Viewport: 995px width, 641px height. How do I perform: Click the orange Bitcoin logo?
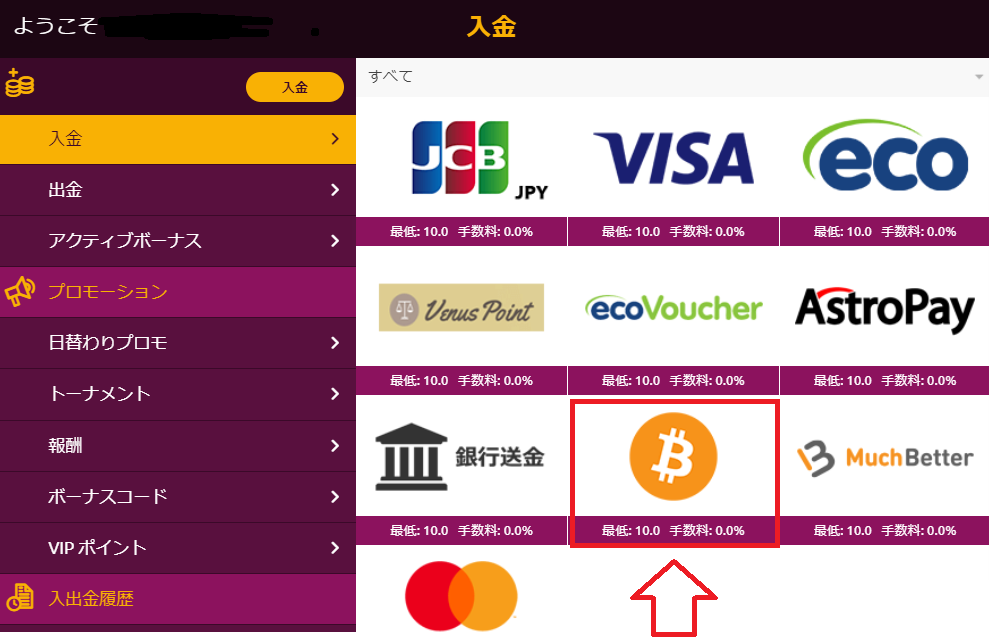coord(673,456)
